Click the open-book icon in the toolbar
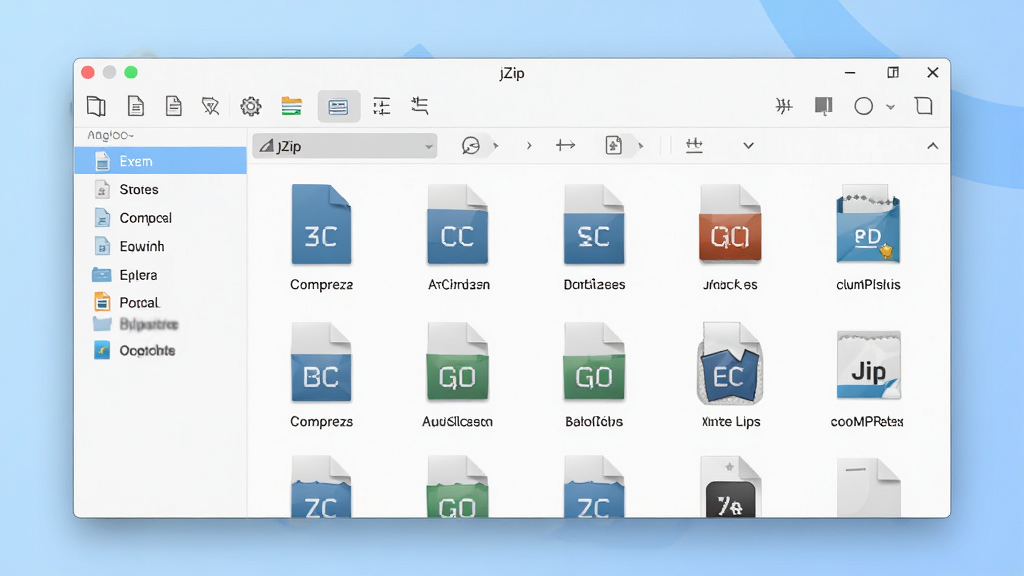This screenshot has width=1024, height=576. pyautogui.click(x=96, y=106)
